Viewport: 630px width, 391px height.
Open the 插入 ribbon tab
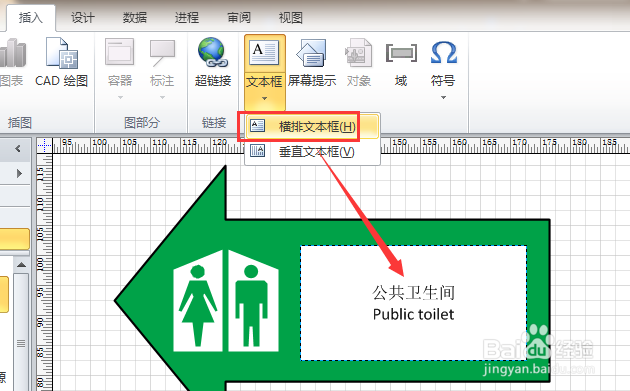click(x=30, y=18)
